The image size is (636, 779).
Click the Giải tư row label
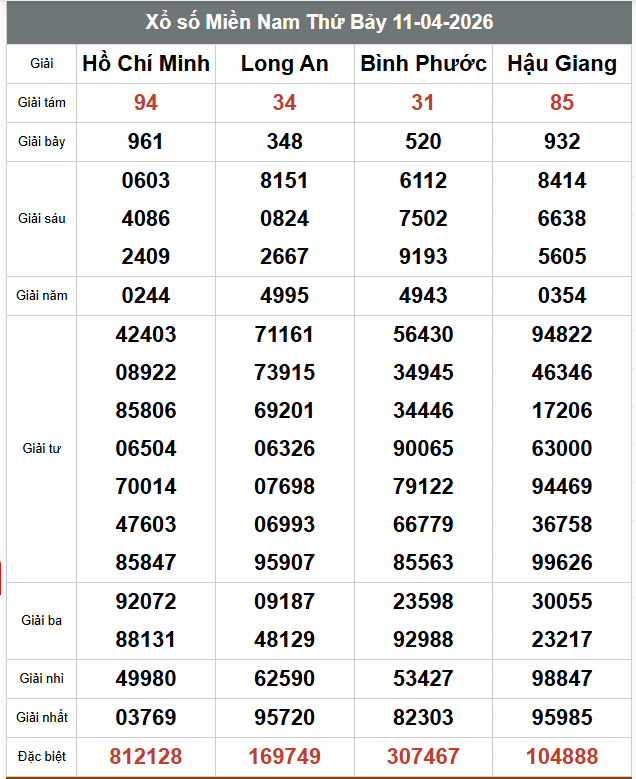tap(42, 448)
